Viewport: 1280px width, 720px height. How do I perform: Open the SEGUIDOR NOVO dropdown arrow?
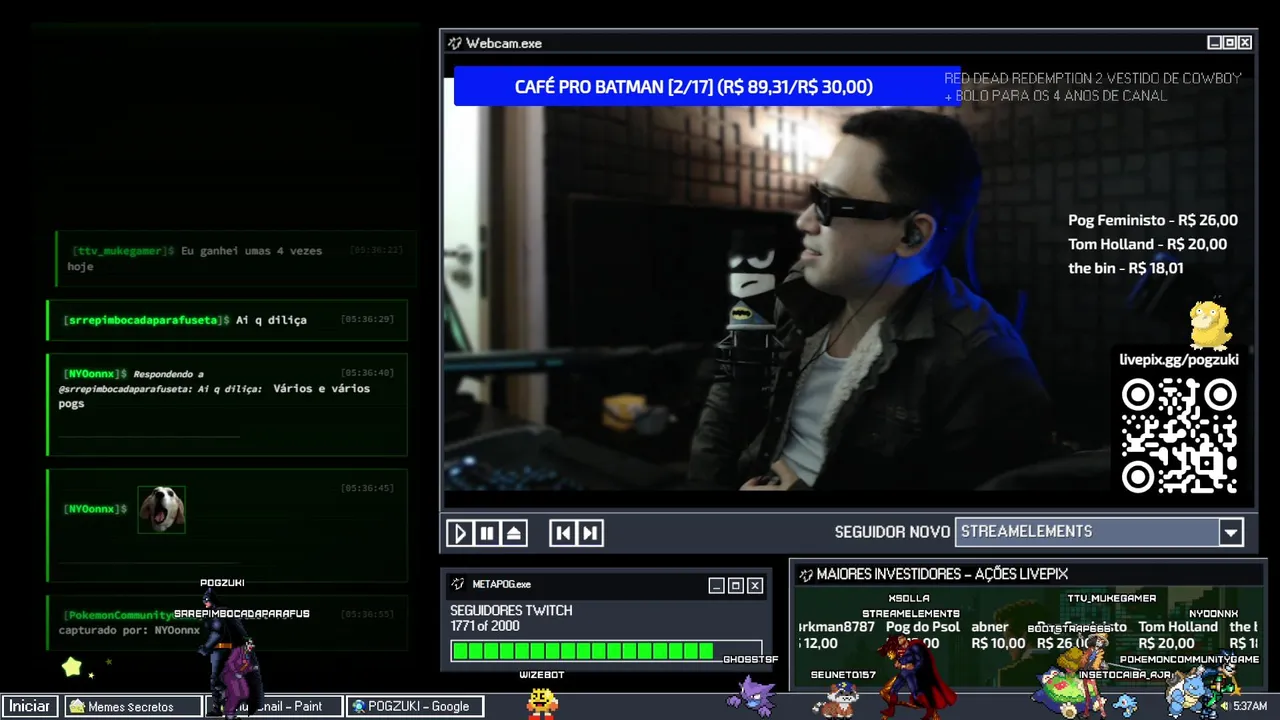(x=1231, y=532)
